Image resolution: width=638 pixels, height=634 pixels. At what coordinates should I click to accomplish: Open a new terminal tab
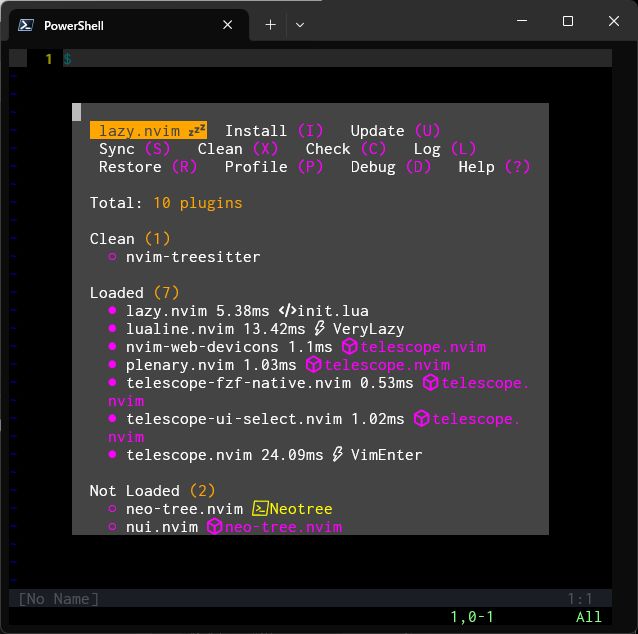[x=270, y=25]
